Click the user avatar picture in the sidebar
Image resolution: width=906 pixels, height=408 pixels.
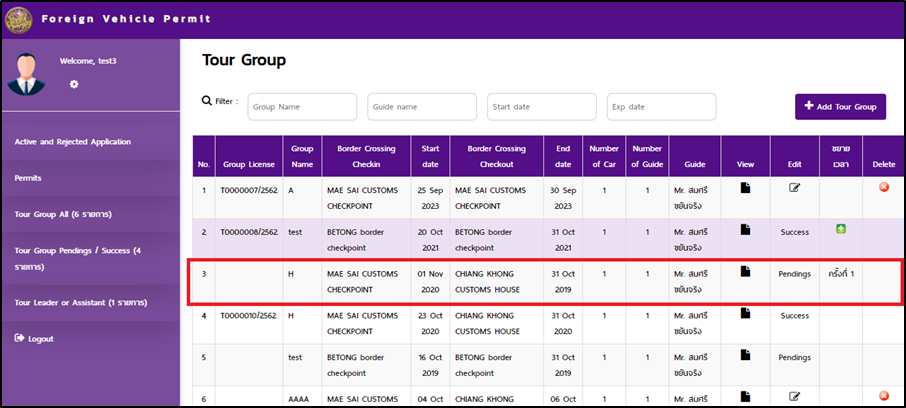27,73
